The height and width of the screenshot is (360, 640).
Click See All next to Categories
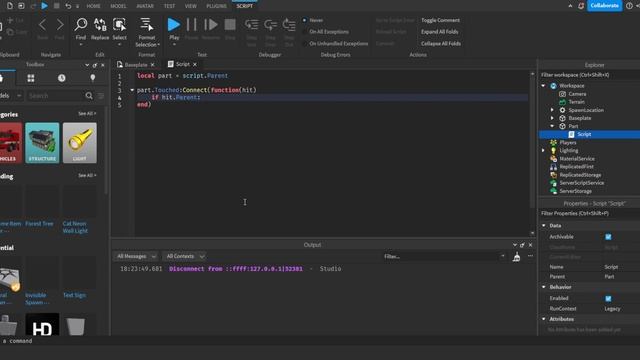[87, 113]
